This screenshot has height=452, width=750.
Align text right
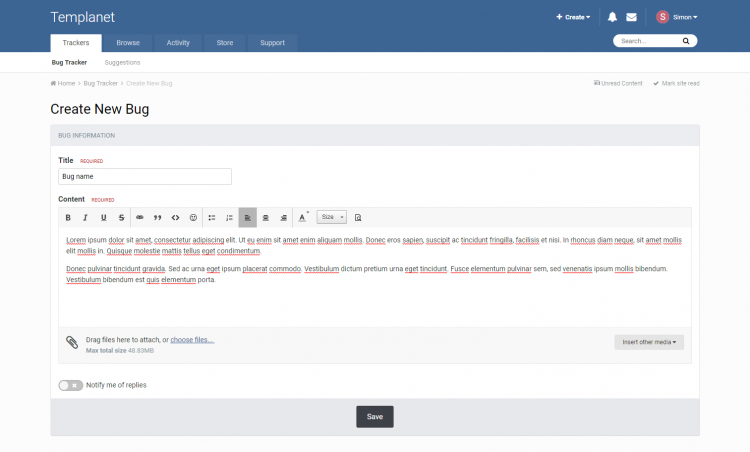(284, 218)
